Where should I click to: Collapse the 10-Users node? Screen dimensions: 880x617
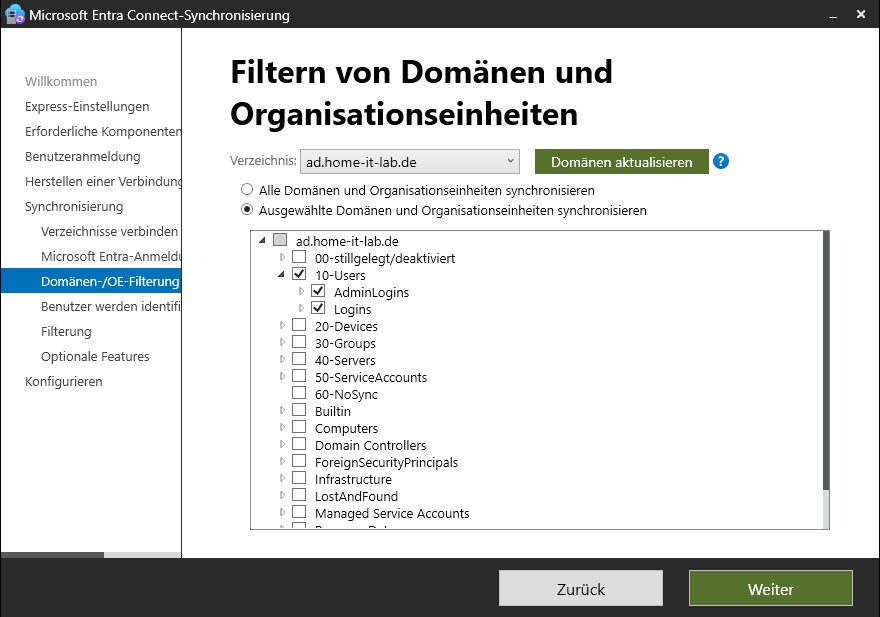point(281,275)
